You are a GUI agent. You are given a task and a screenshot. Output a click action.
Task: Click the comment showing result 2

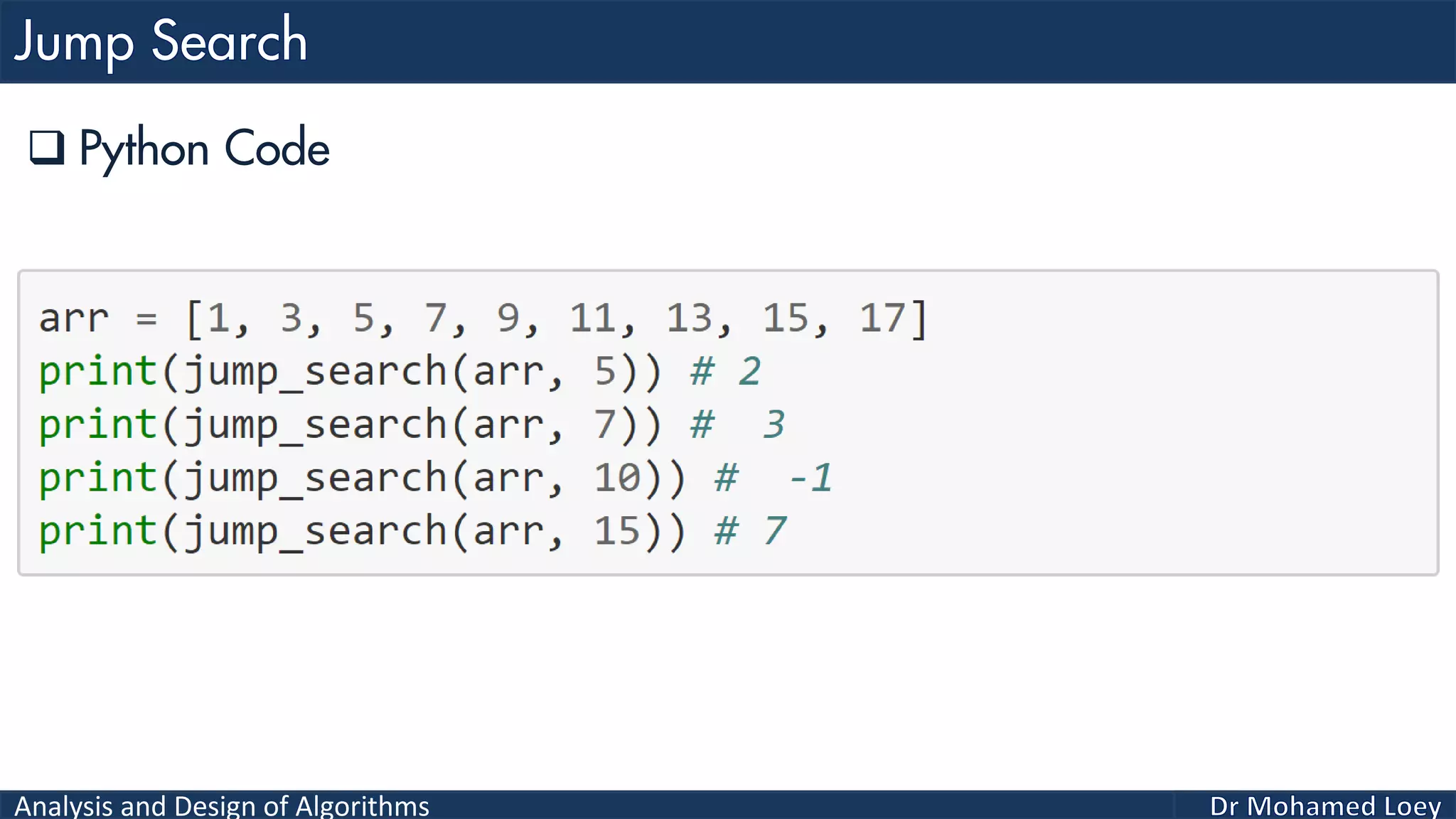point(726,372)
